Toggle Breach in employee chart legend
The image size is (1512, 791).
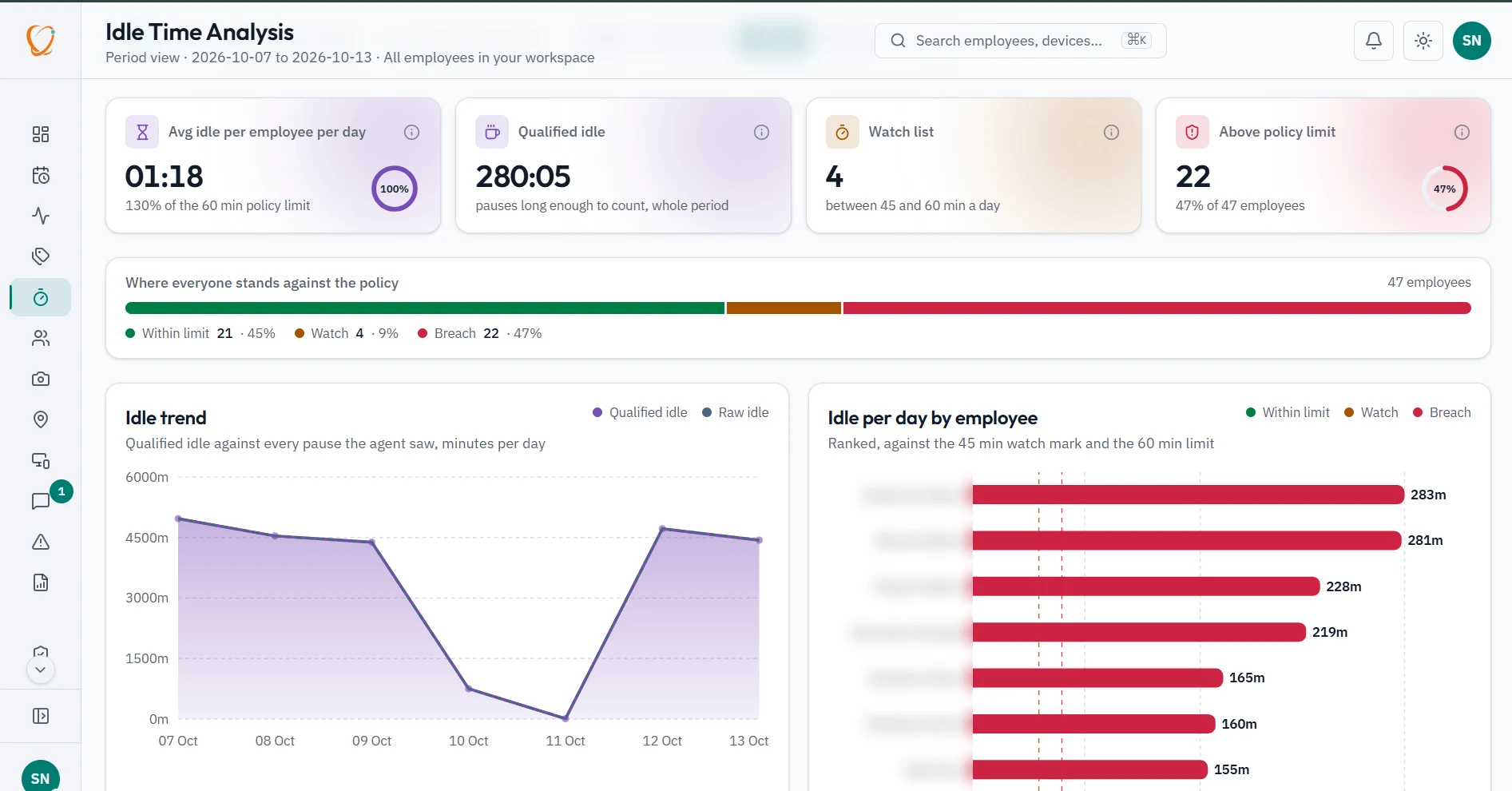(1442, 412)
